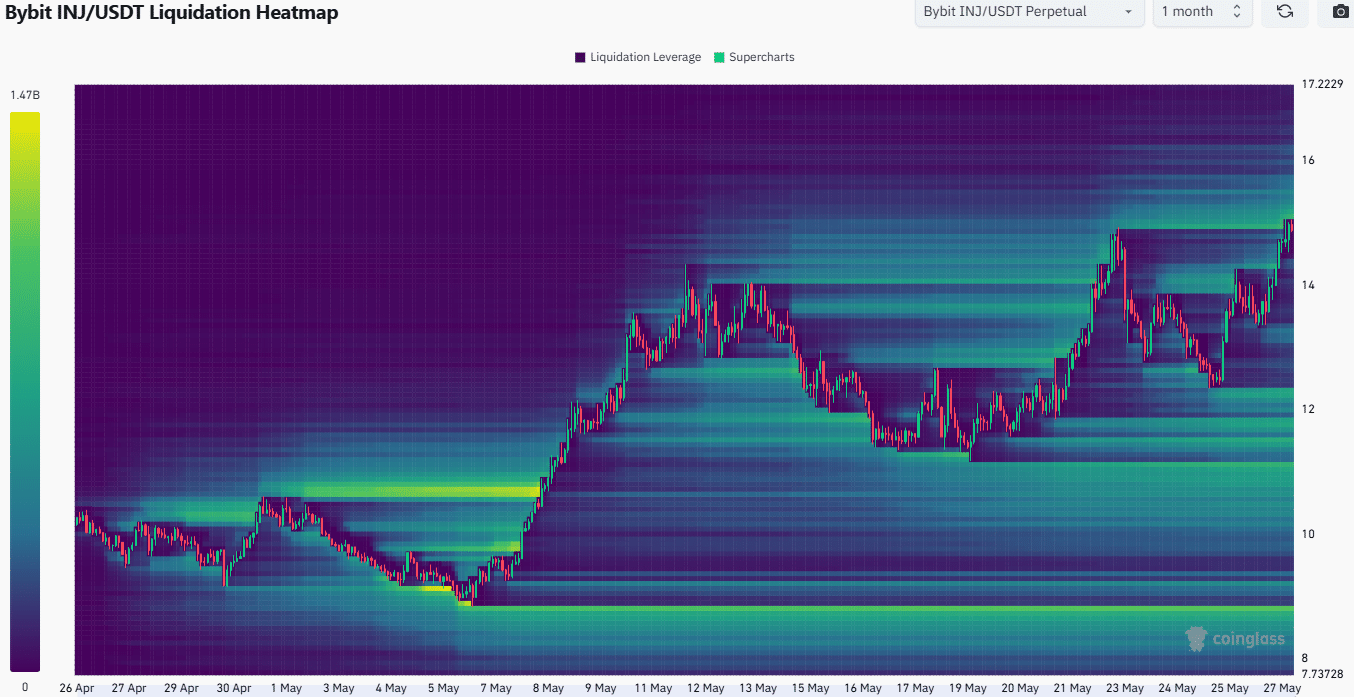Click the 7.73728 price axis label
This screenshot has width=1354, height=697.
coord(1323,675)
